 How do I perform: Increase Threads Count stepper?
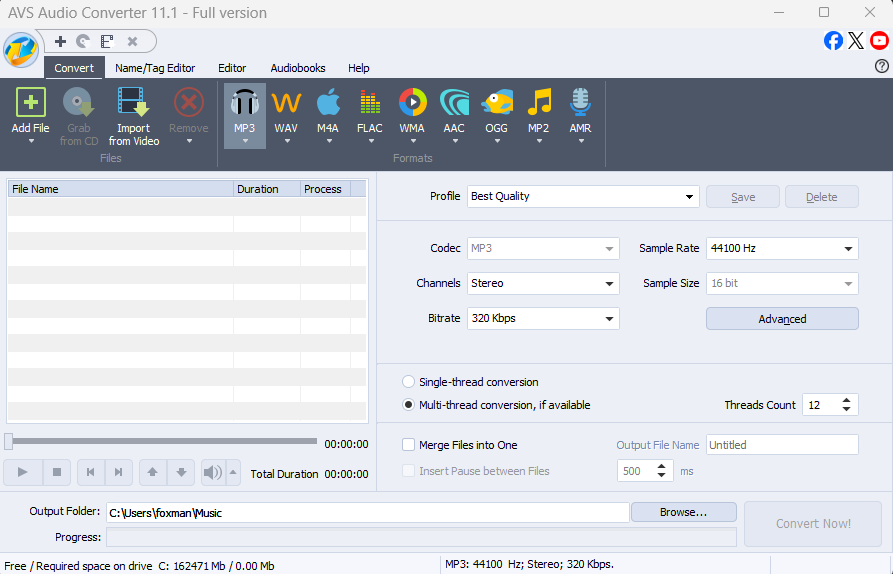tap(847, 400)
